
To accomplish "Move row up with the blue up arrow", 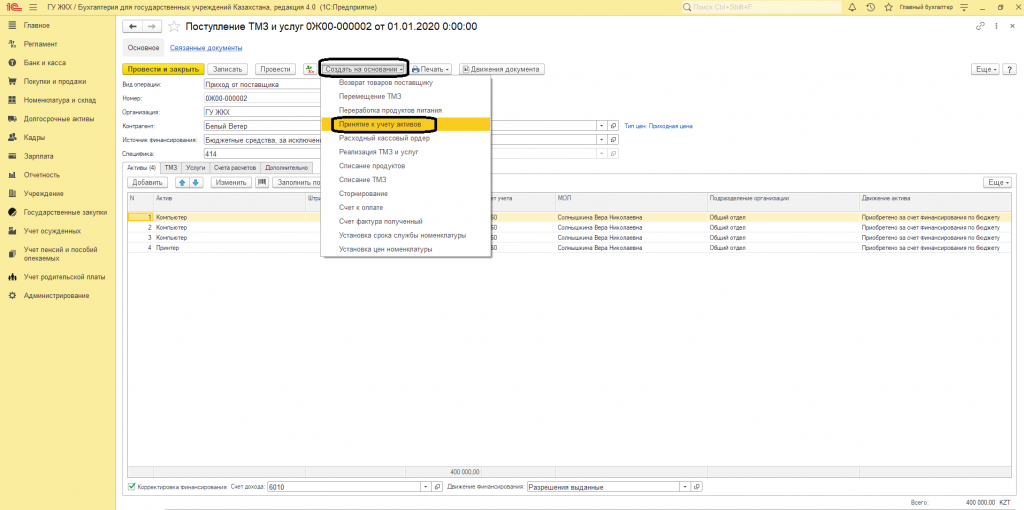I will 182,183.
